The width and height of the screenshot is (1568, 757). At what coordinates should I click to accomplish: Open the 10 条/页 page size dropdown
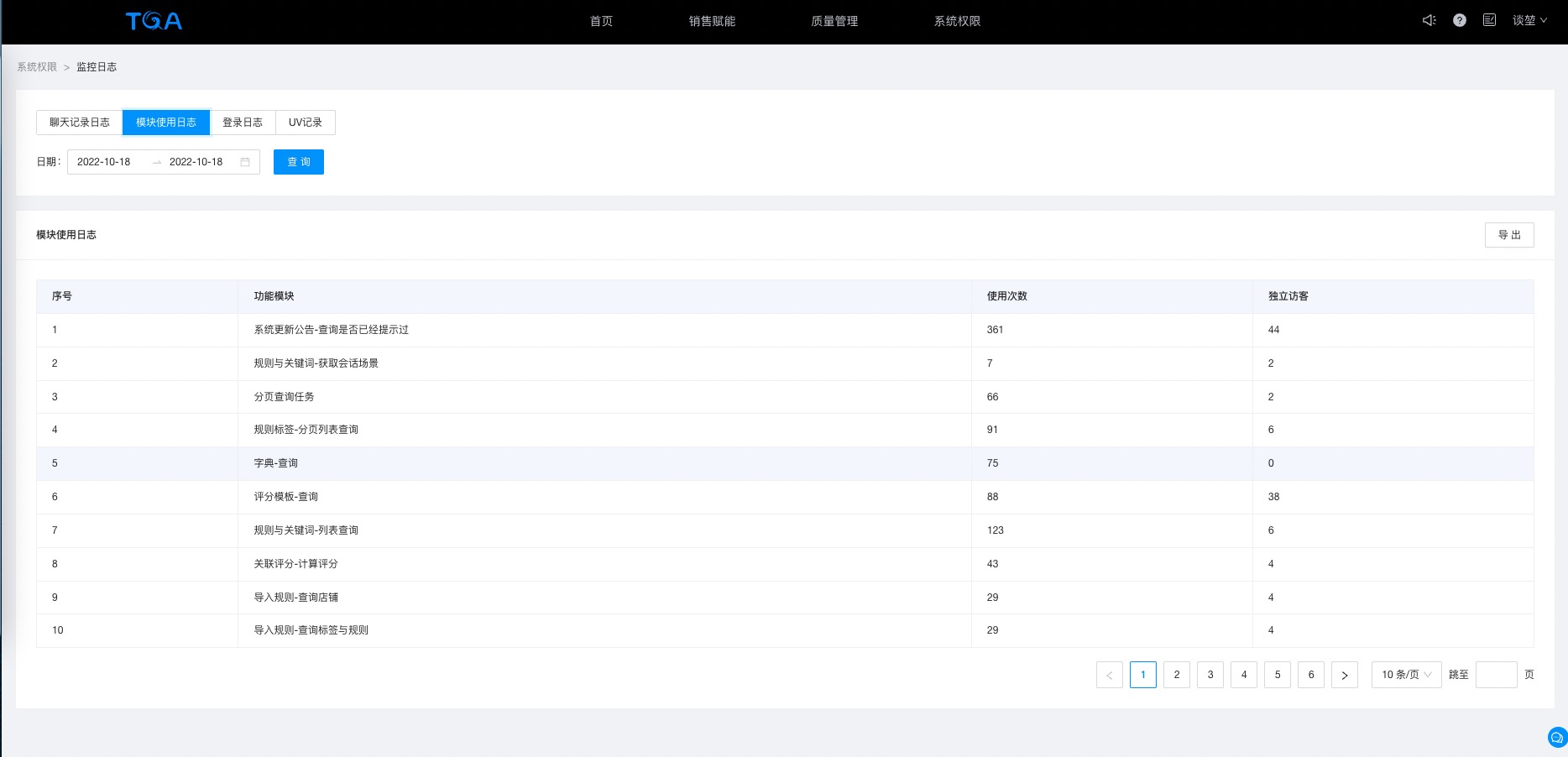[x=1407, y=675]
